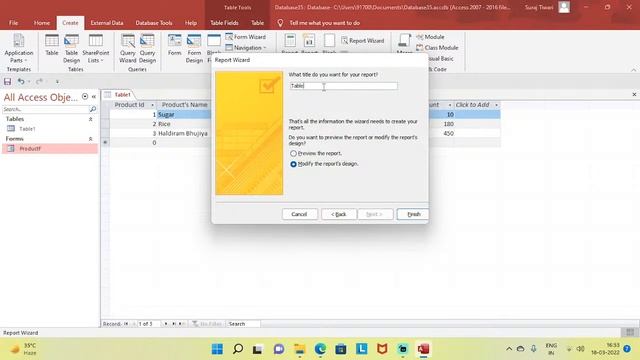Image resolution: width=640 pixels, height=360 pixels.
Task: Start the Form Wizard
Action: [245, 37]
